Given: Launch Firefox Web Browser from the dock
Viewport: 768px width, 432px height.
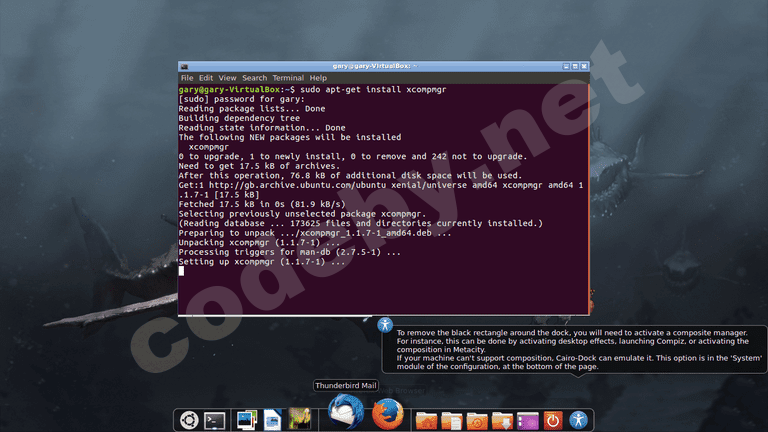Looking at the screenshot, I should [x=387, y=414].
